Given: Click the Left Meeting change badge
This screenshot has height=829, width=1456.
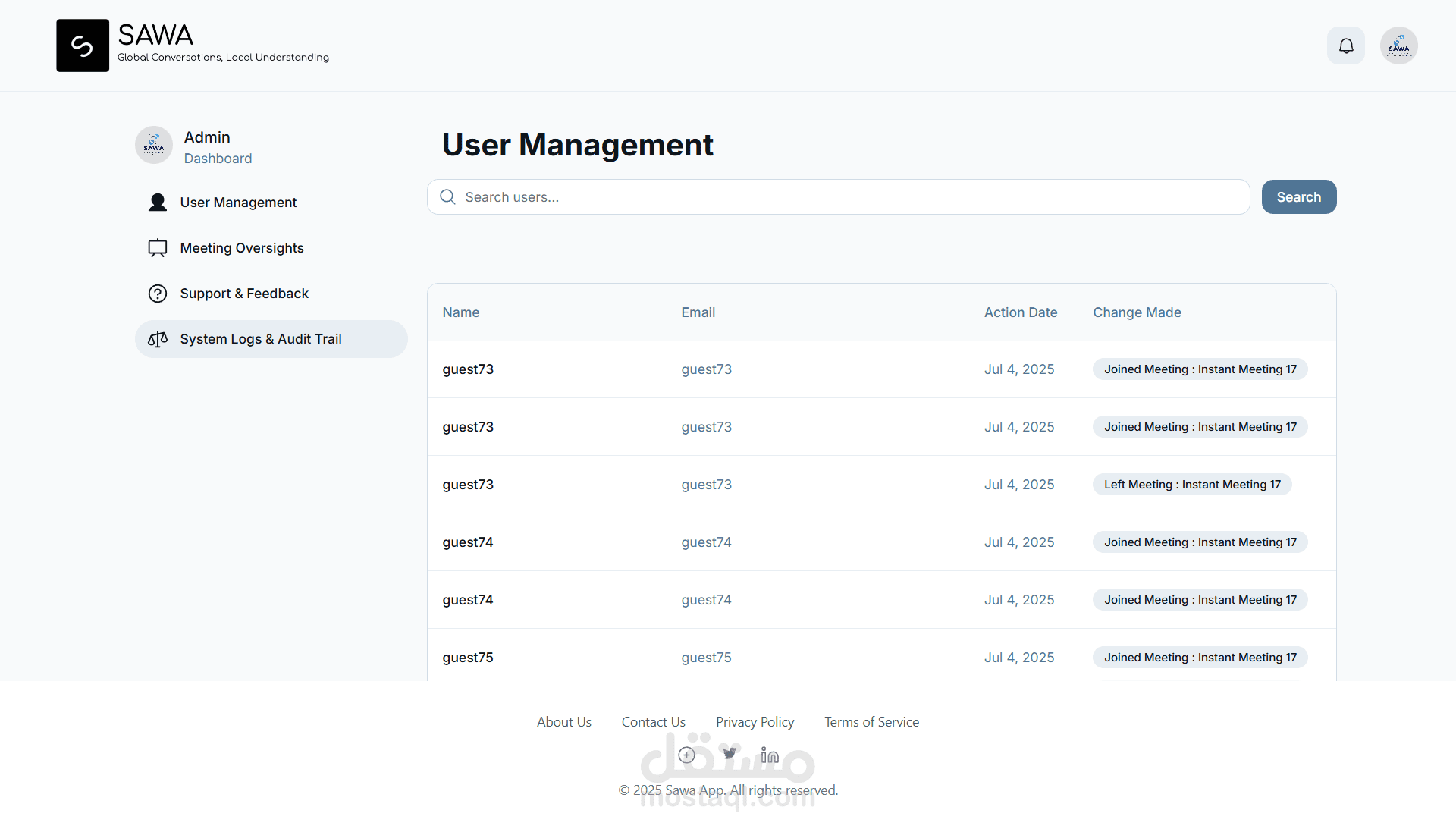Looking at the screenshot, I should tap(1191, 485).
